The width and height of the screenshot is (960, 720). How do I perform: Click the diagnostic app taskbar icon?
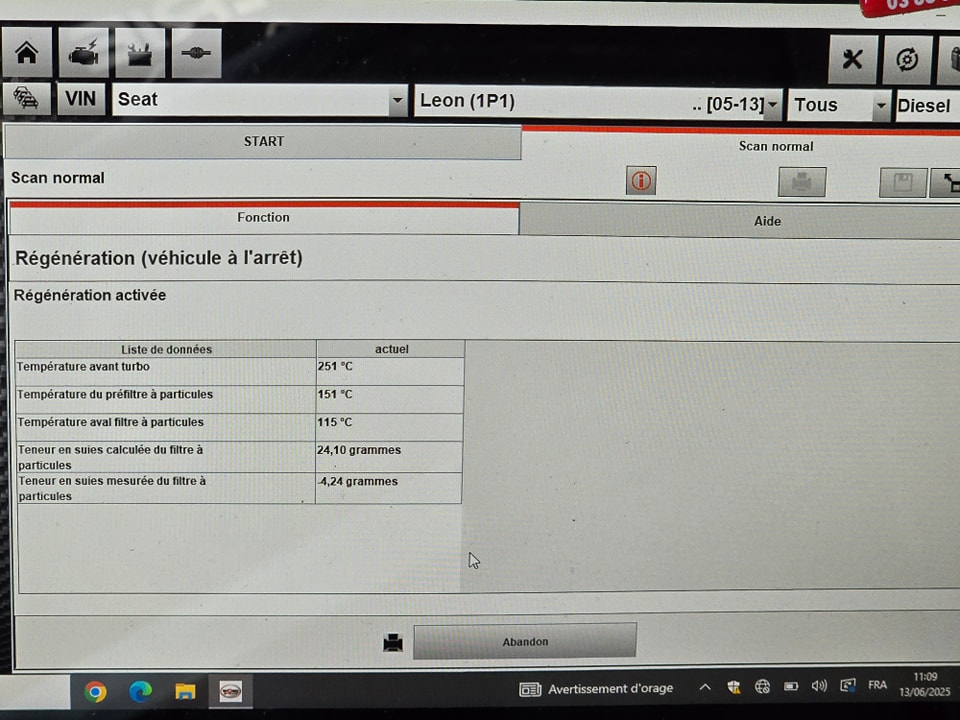[x=231, y=692]
